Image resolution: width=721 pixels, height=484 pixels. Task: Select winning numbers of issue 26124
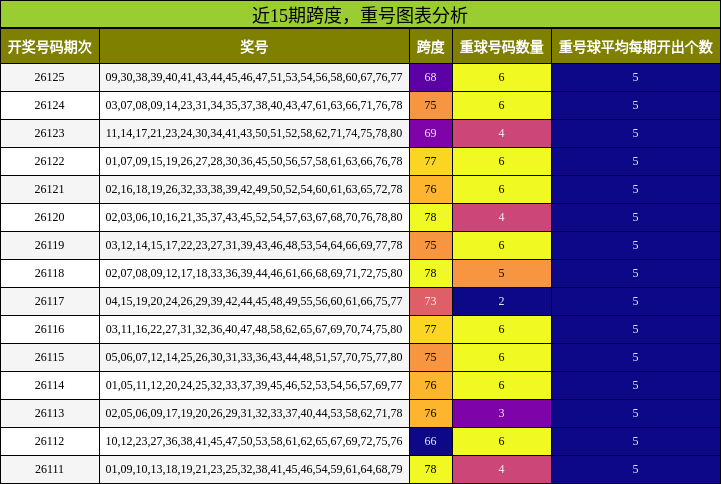click(254, 105)
